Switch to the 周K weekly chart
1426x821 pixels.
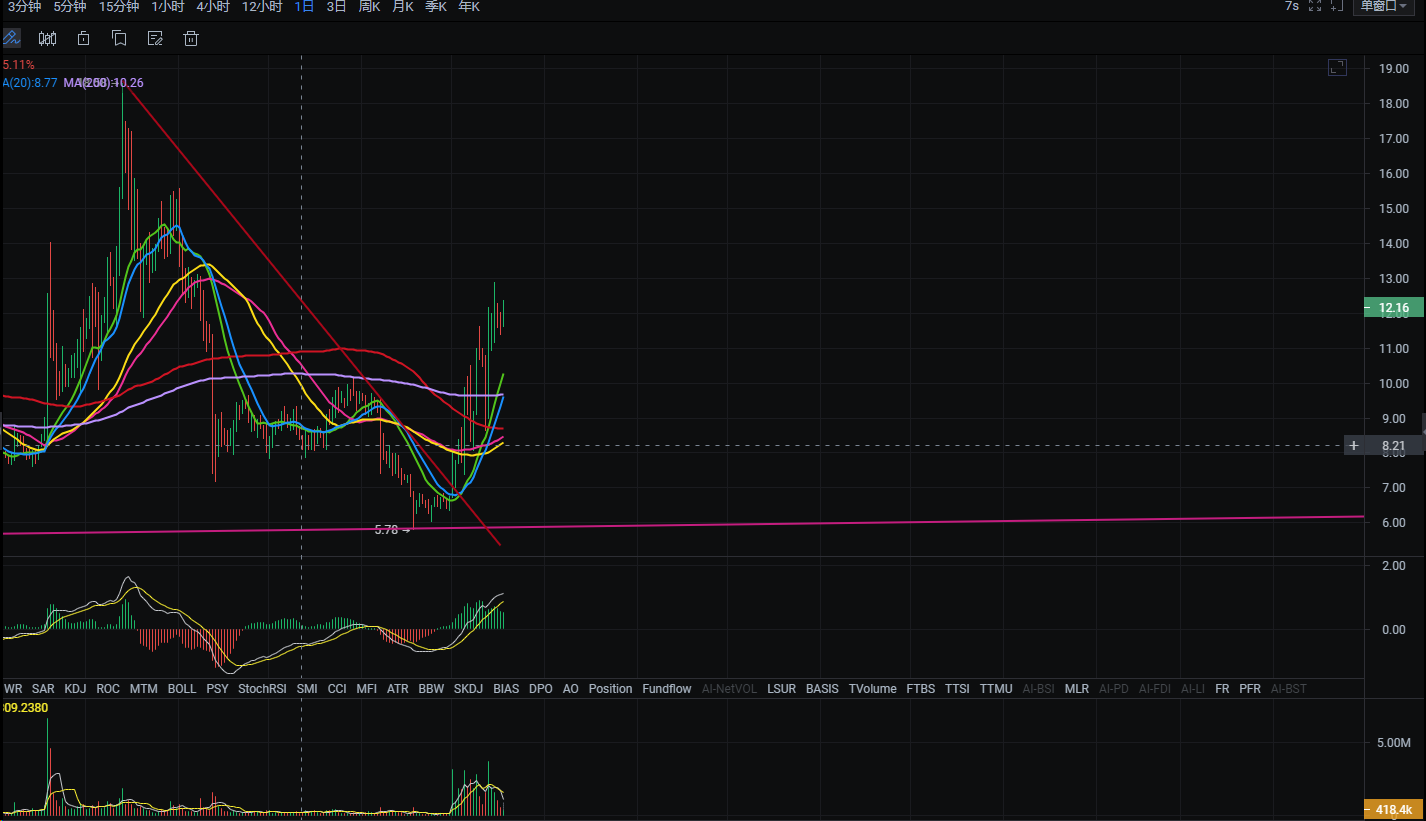[370, 6]
